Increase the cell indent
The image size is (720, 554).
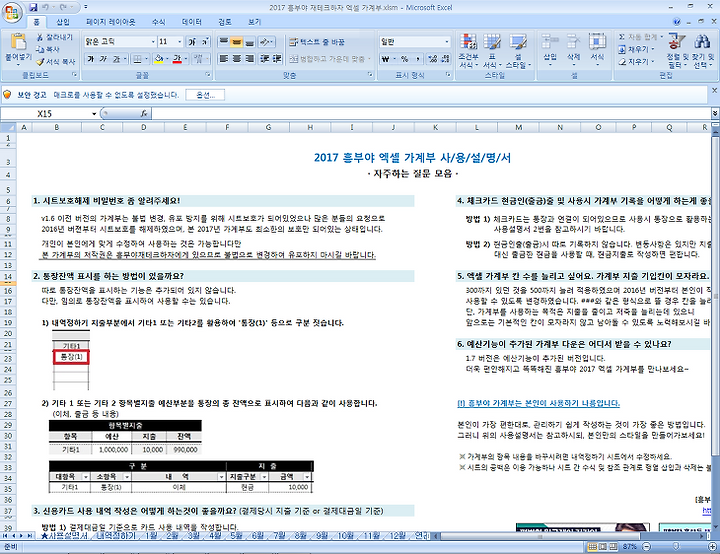[x=277, y=59]
